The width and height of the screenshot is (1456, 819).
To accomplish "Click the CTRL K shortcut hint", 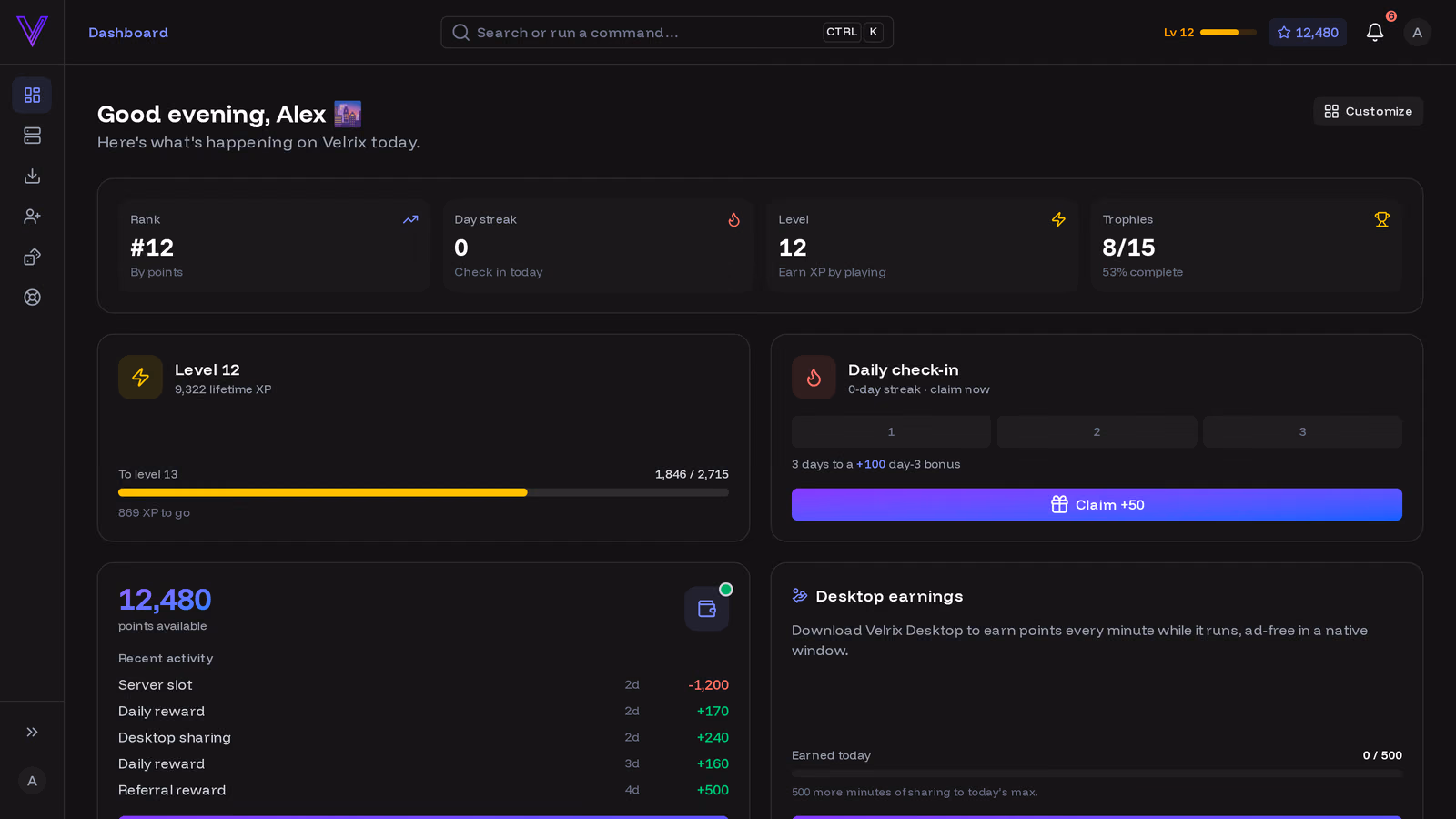I will [854, 32].
